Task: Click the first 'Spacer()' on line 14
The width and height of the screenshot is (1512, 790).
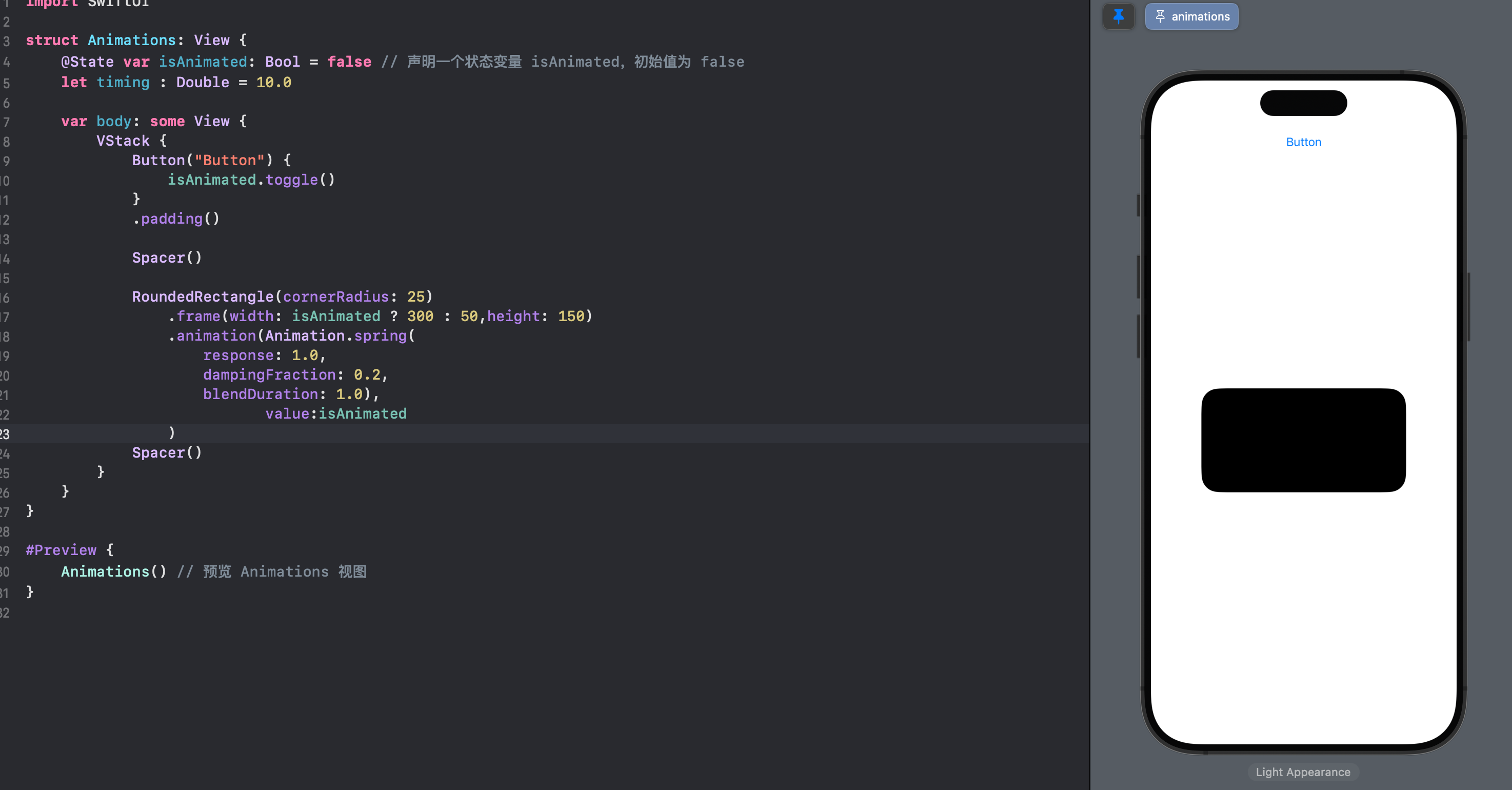Action: [167, 258]
